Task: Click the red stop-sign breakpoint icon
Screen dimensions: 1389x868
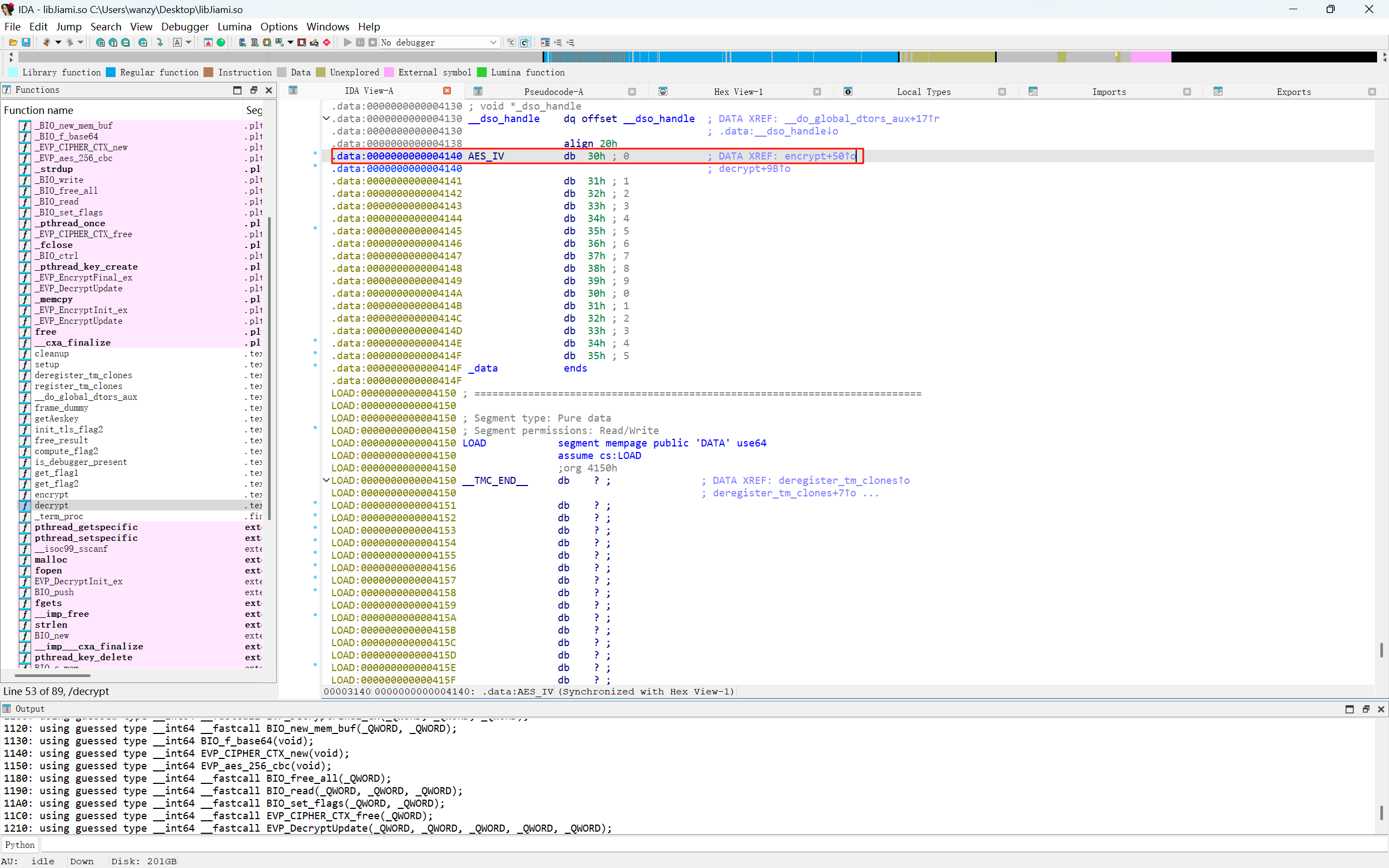Action: point(327,42)
